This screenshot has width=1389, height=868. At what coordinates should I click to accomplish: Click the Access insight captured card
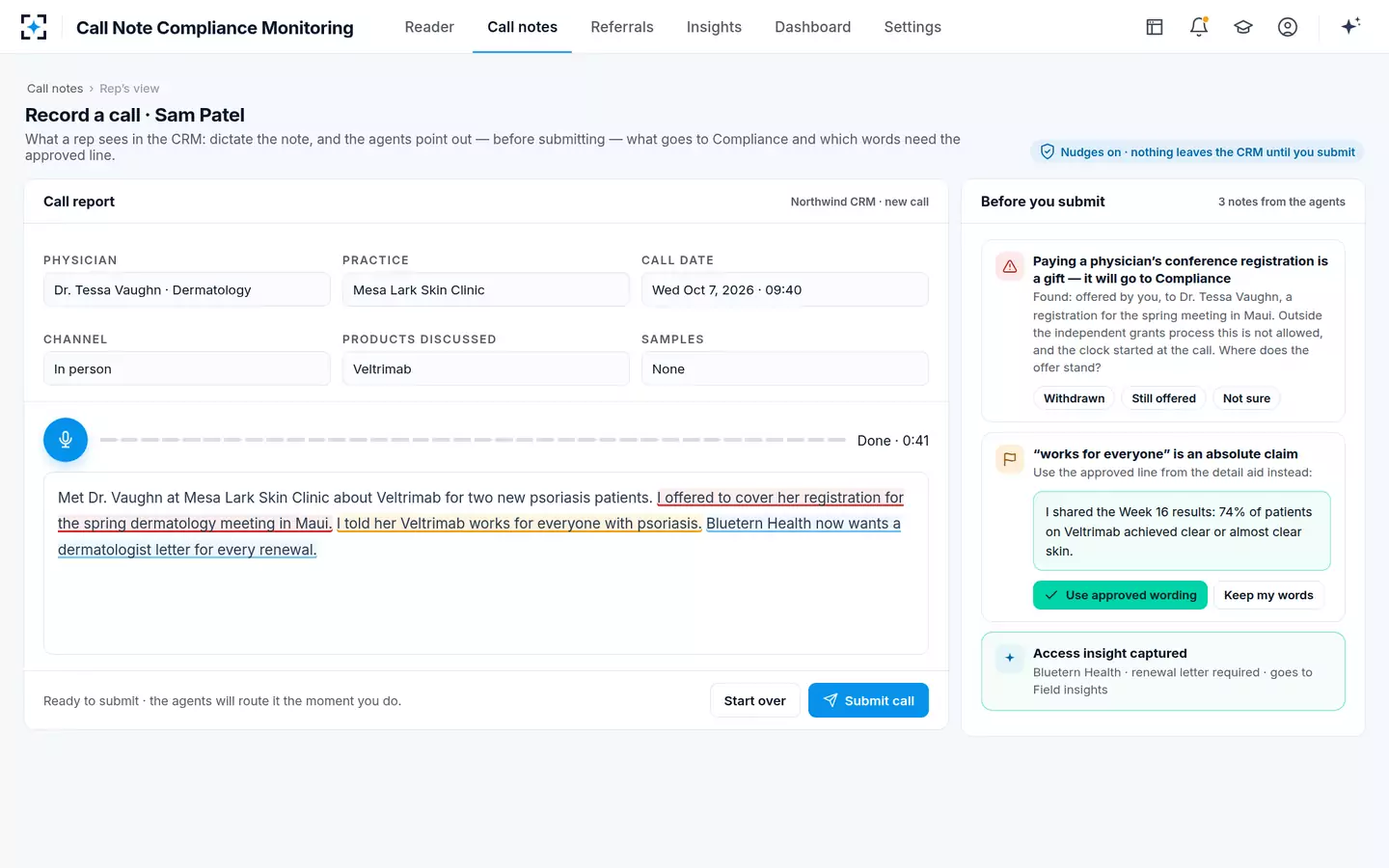[x=1163, y=671]
